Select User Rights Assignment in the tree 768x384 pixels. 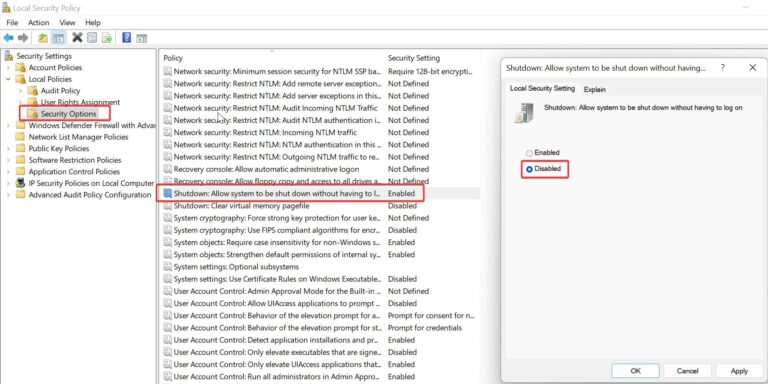pyautogui.click(x=80, y=102)
